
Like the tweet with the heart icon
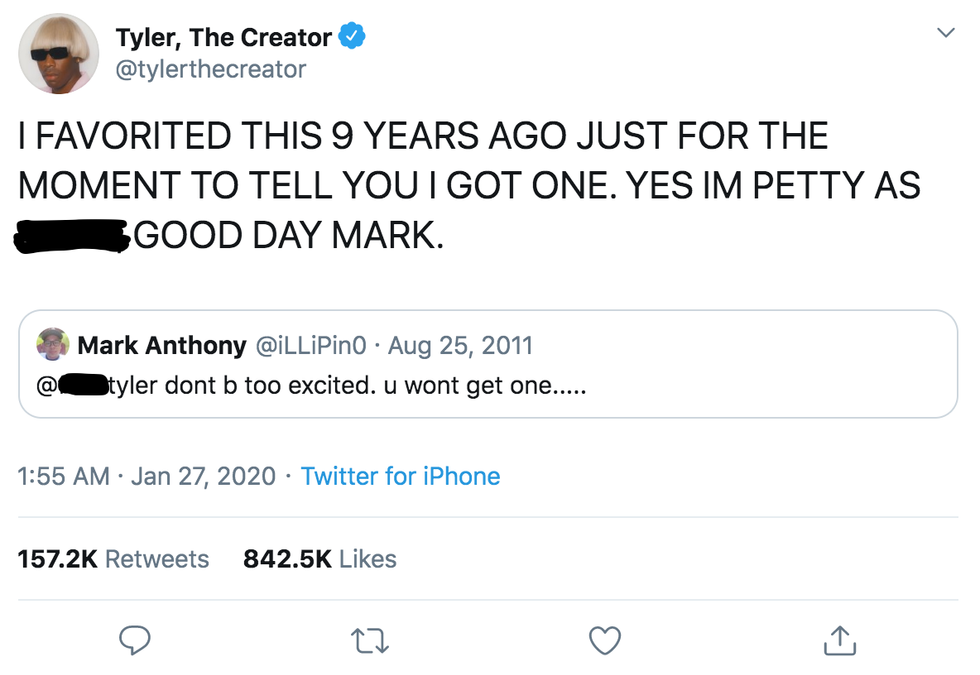point(604,640)
